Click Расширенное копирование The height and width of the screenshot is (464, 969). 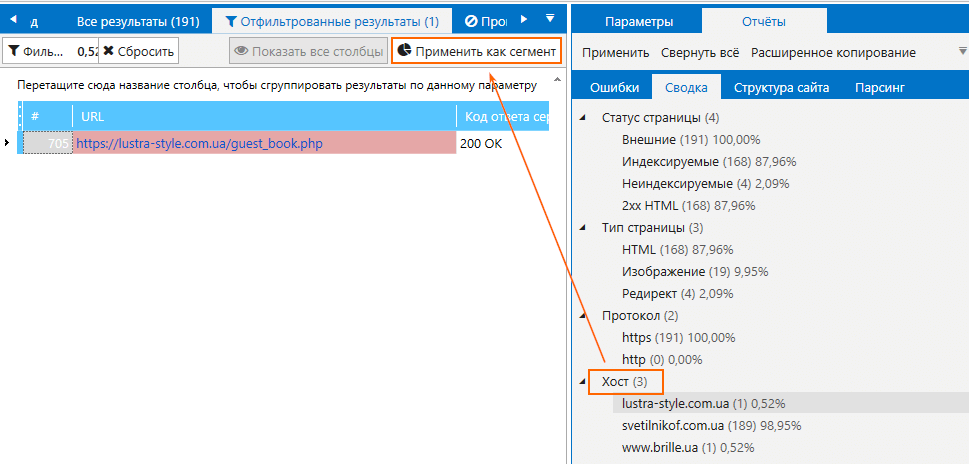[833, 53]
